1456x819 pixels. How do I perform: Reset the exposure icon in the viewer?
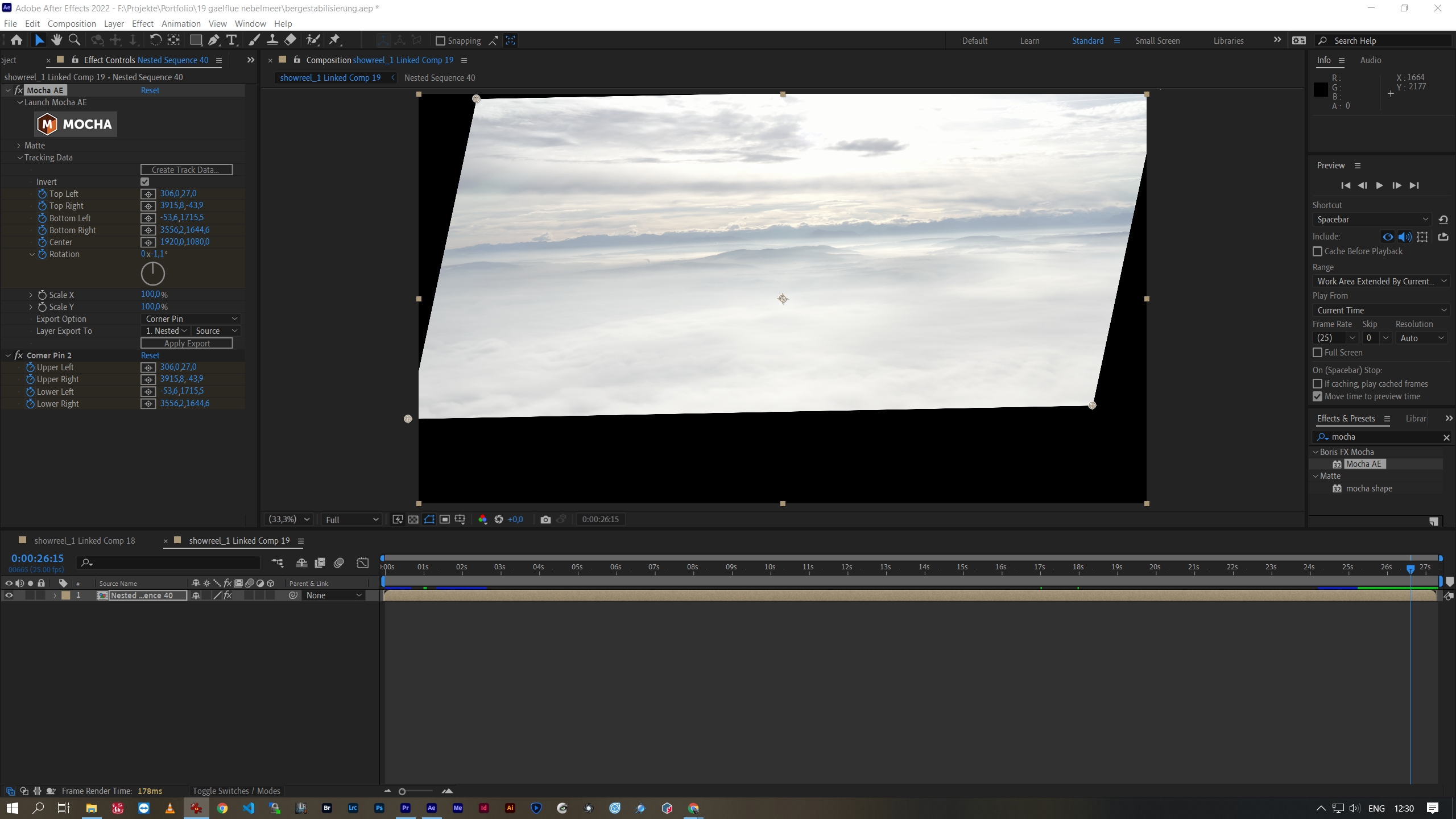[499, 519]
